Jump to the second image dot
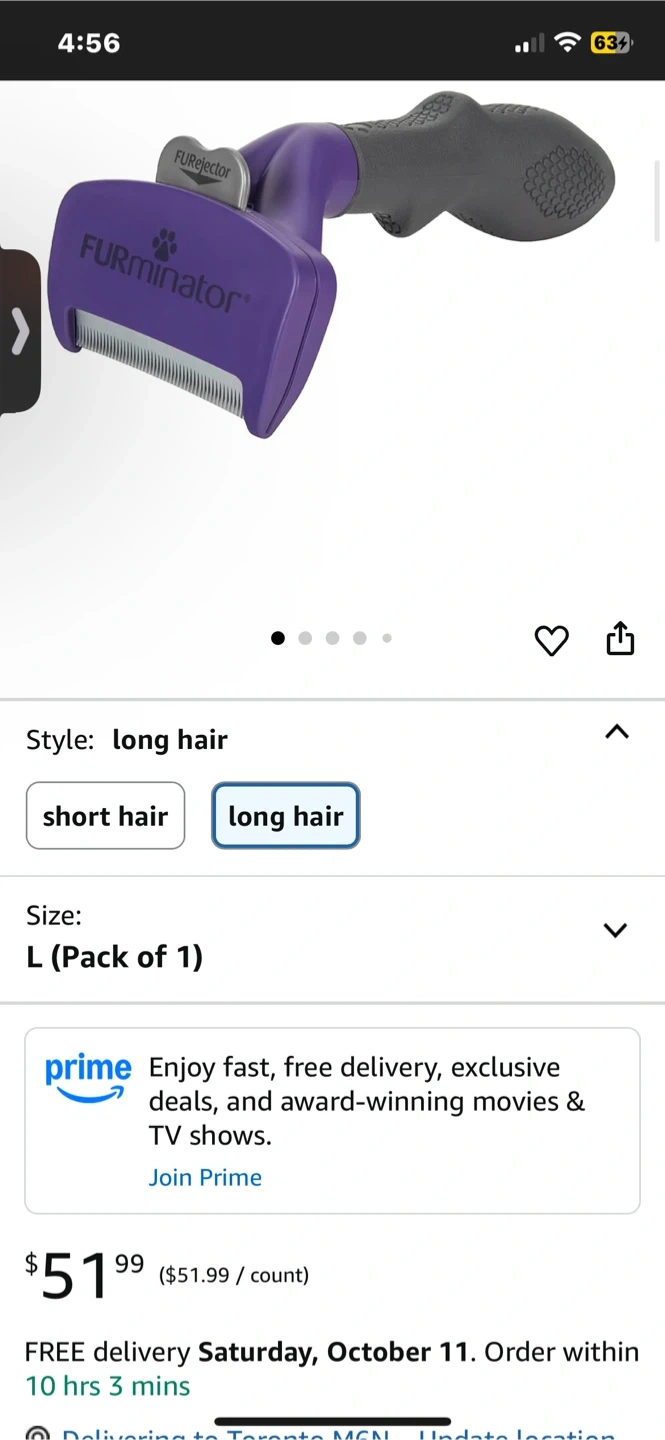The width and height of the screenshot is (665, 1440). pos(305,638)
